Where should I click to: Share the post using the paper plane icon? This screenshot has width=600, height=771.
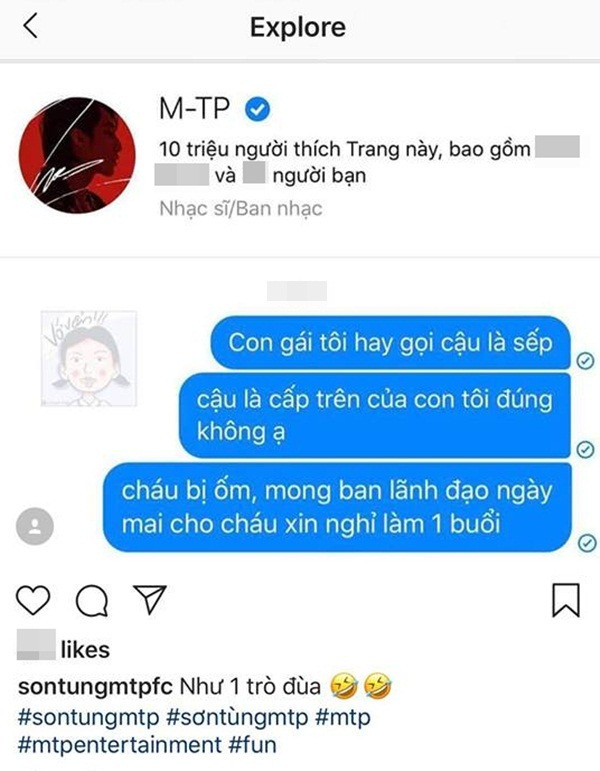click(x=150, y=599)
